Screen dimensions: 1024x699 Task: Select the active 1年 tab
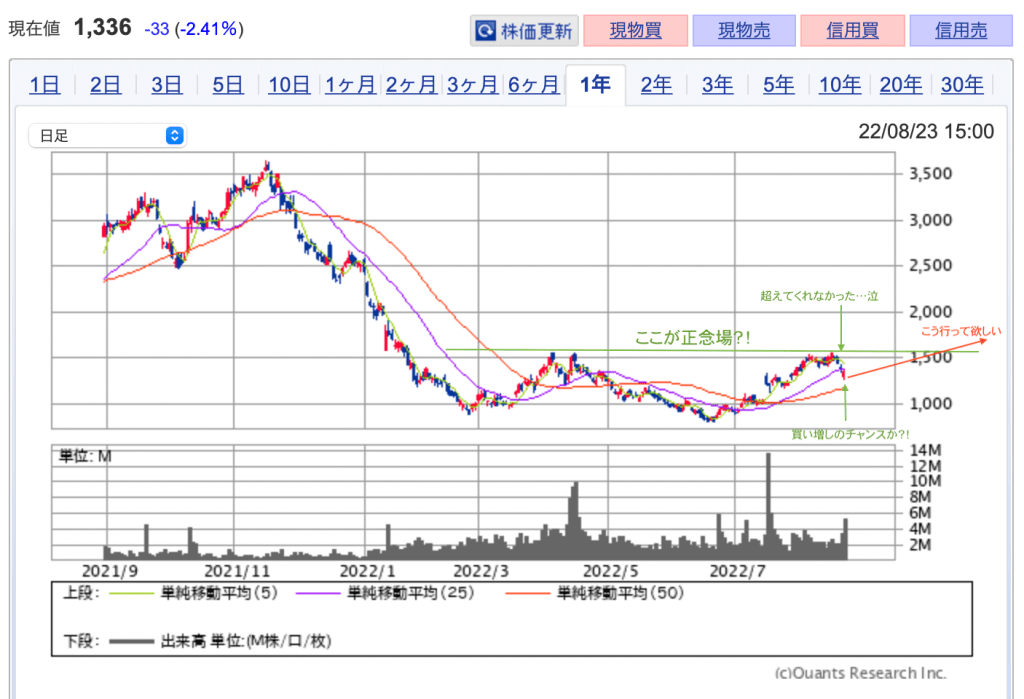(595, 85)
